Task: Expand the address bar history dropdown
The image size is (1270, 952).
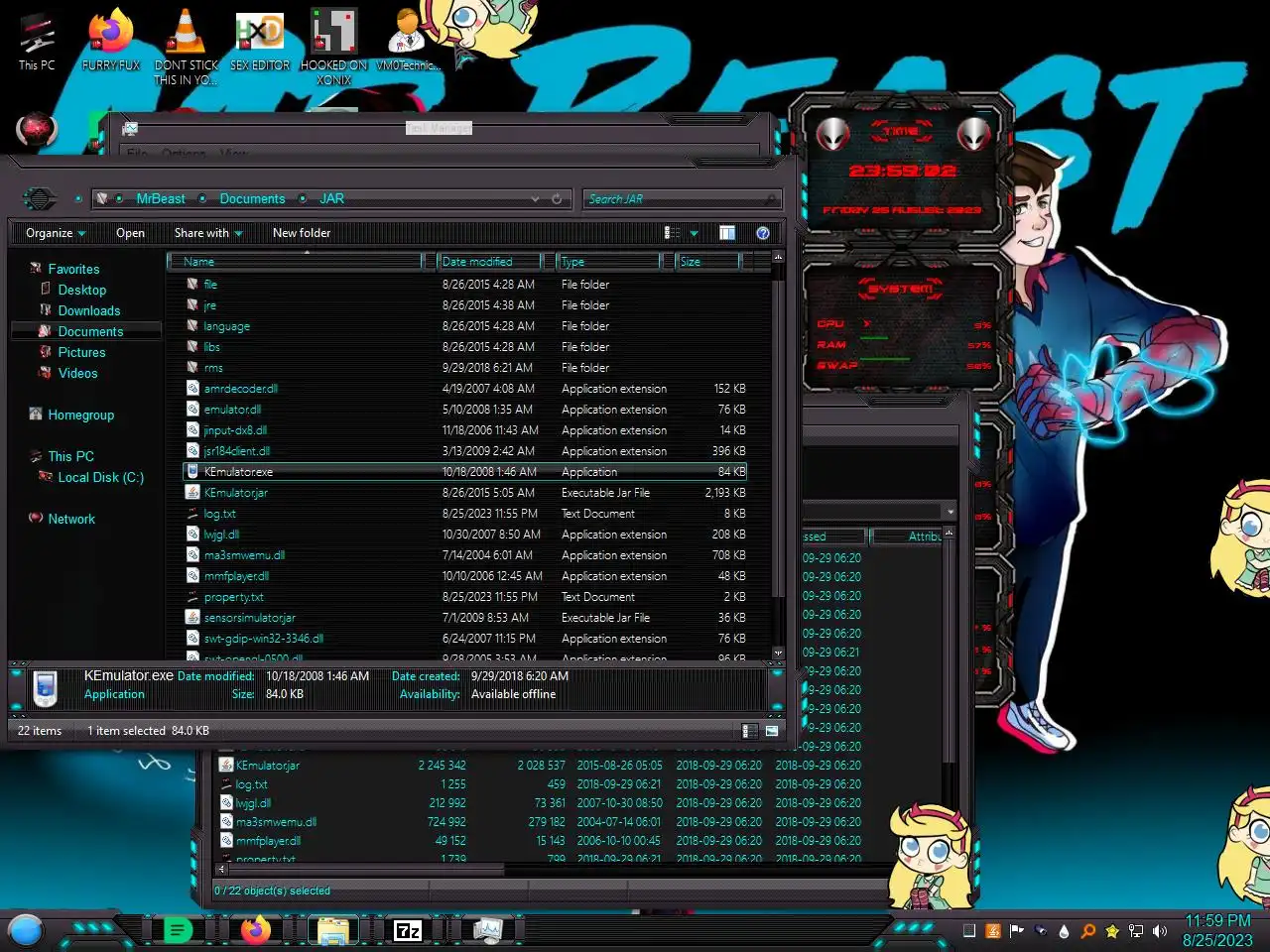Action: (535, 199)
